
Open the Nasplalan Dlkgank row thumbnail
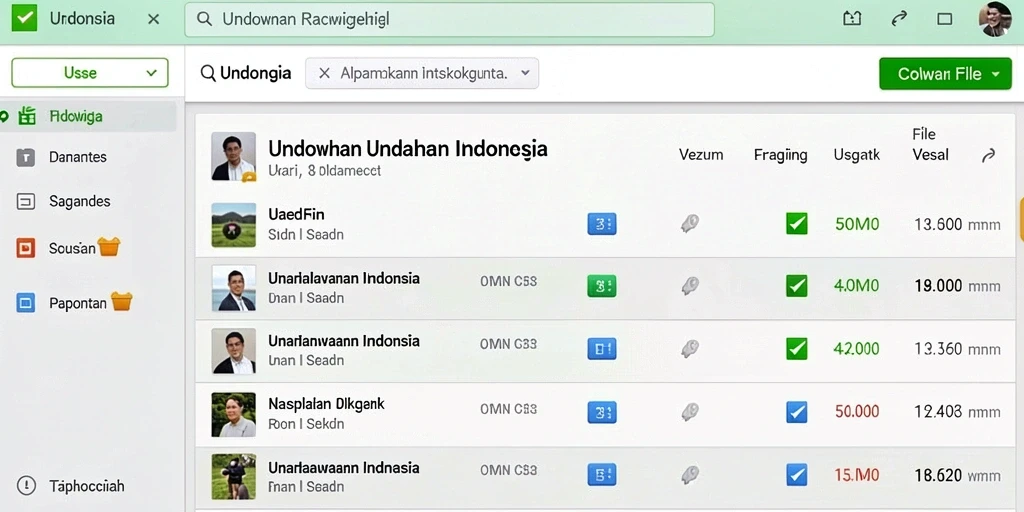pyautogui.click(x=234, y=415)
